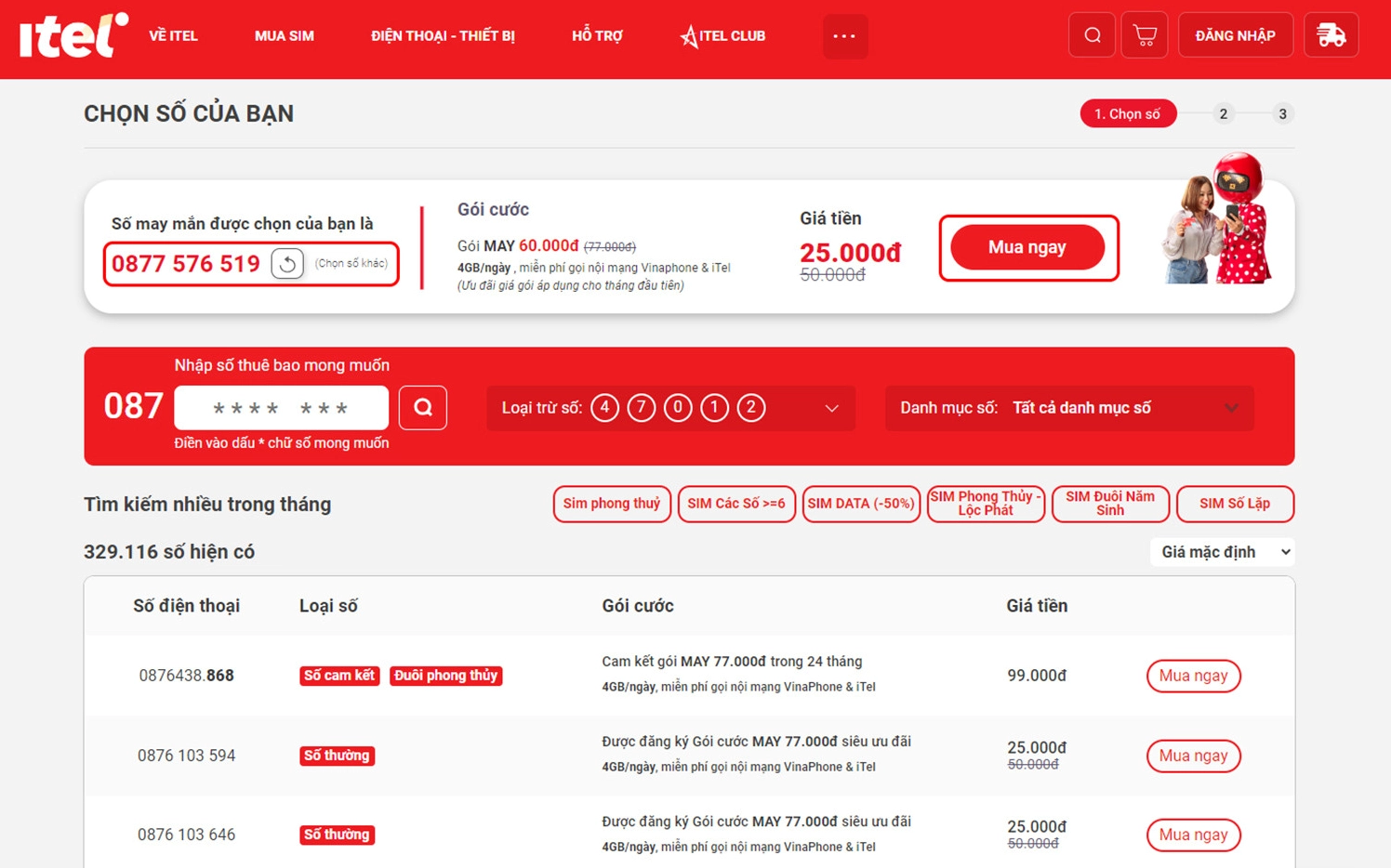
Task: Focus the desired subscriber number input
Action: (x=281, y=408)
